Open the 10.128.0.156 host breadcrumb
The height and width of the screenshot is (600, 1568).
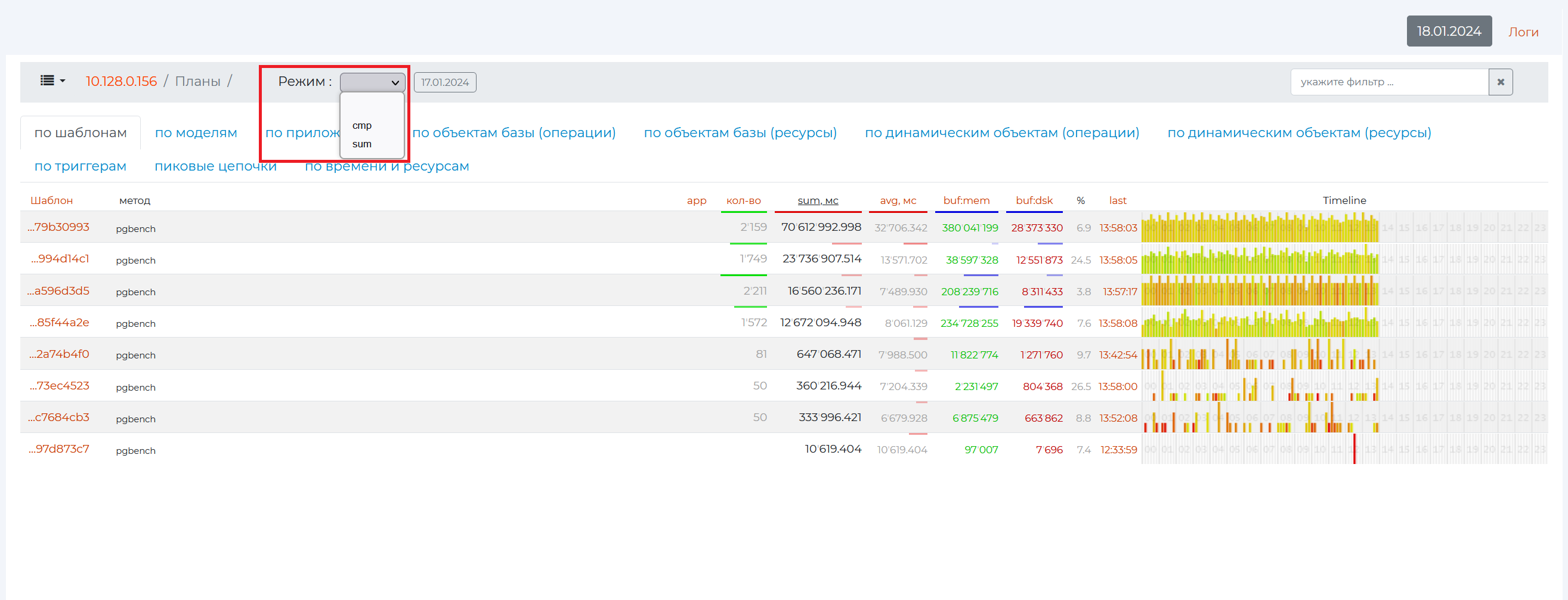tap(121, 81)
